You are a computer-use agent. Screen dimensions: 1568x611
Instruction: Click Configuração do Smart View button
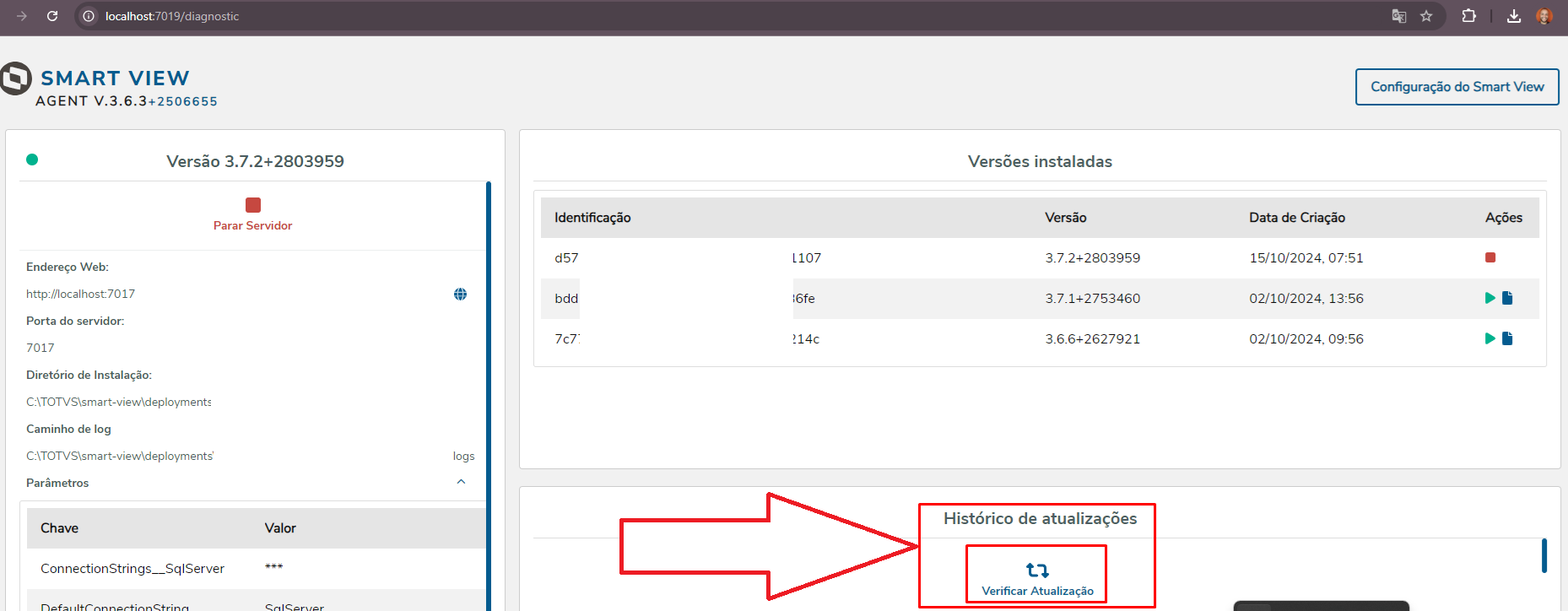(x=1457, y=87)
